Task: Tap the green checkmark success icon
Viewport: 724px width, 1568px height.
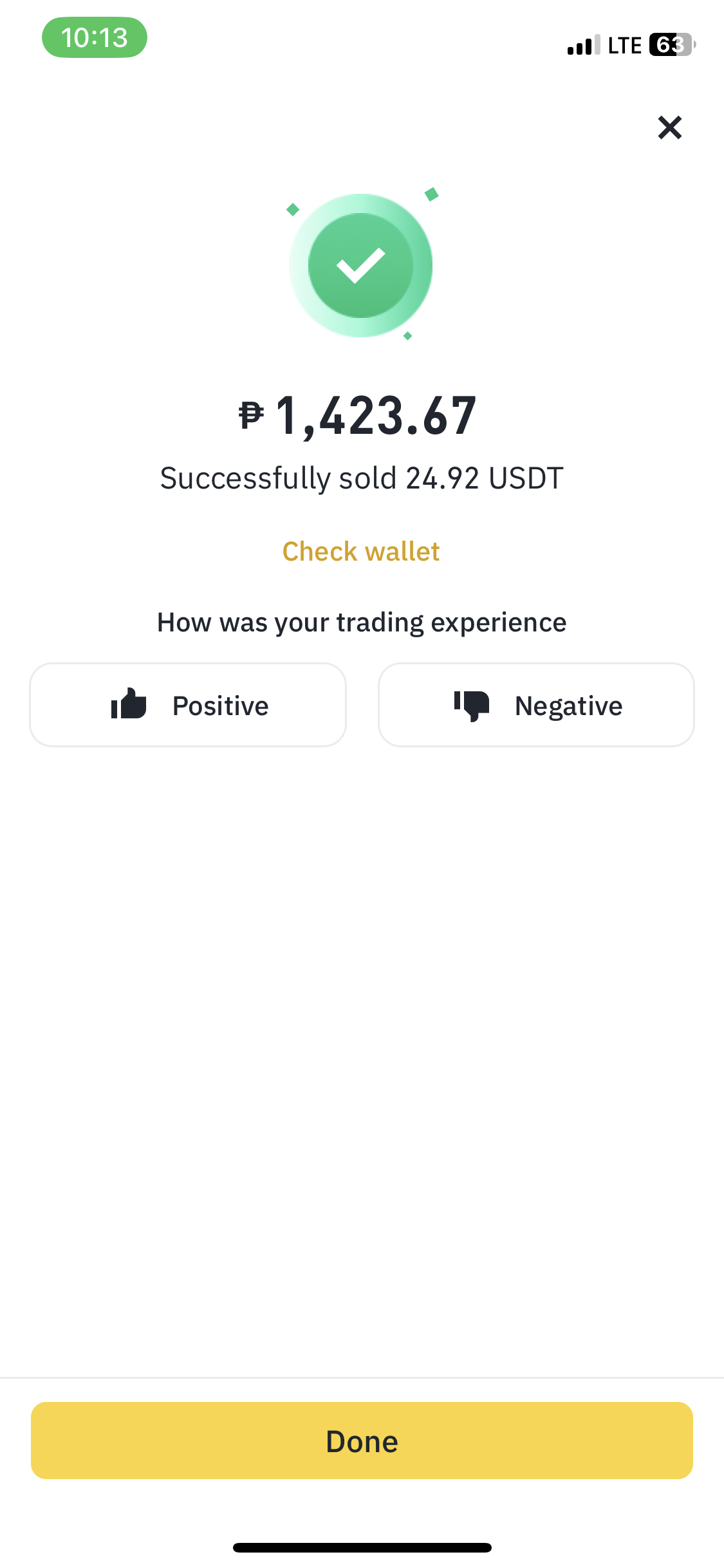Action: [361, 265]
